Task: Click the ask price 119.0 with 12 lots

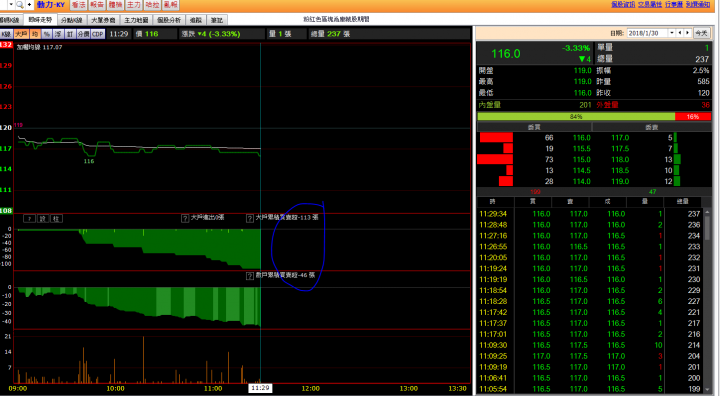Action: (620, 181)
